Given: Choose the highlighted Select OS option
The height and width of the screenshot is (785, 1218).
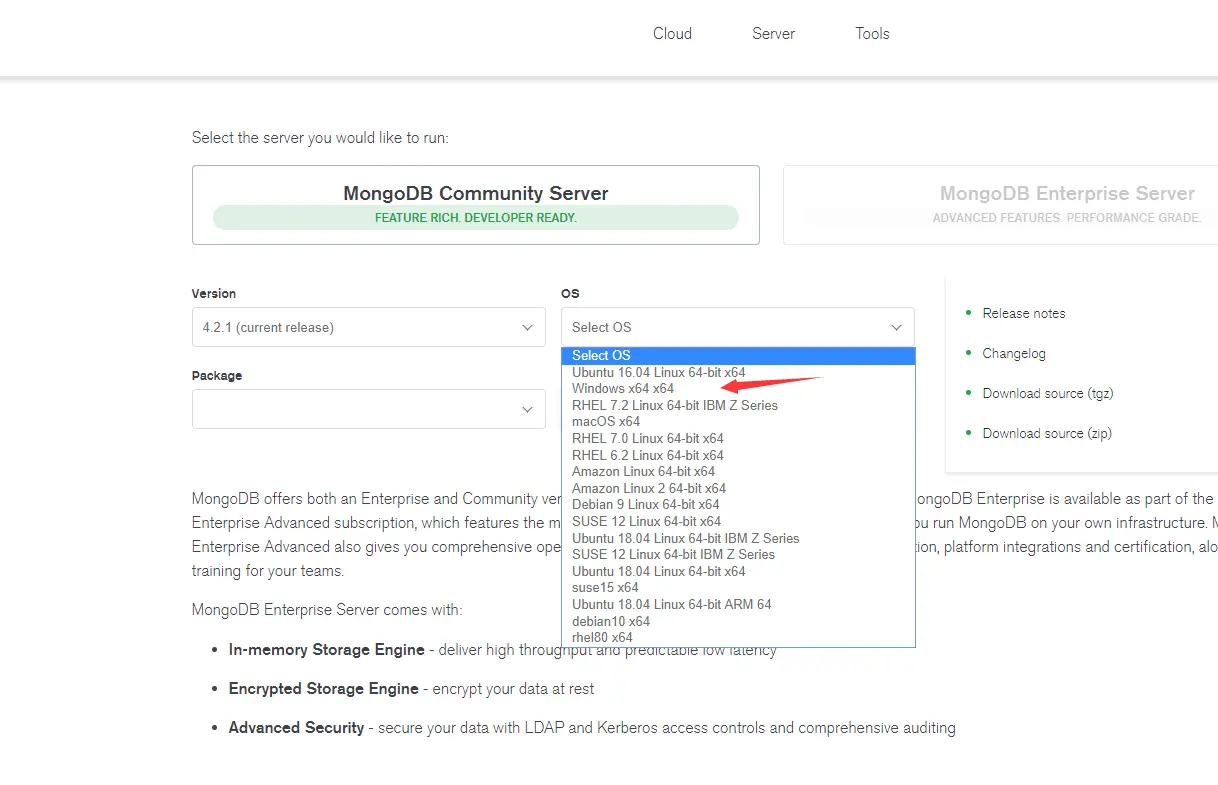Looking at the screenshot, I should [x=738, y=355].
